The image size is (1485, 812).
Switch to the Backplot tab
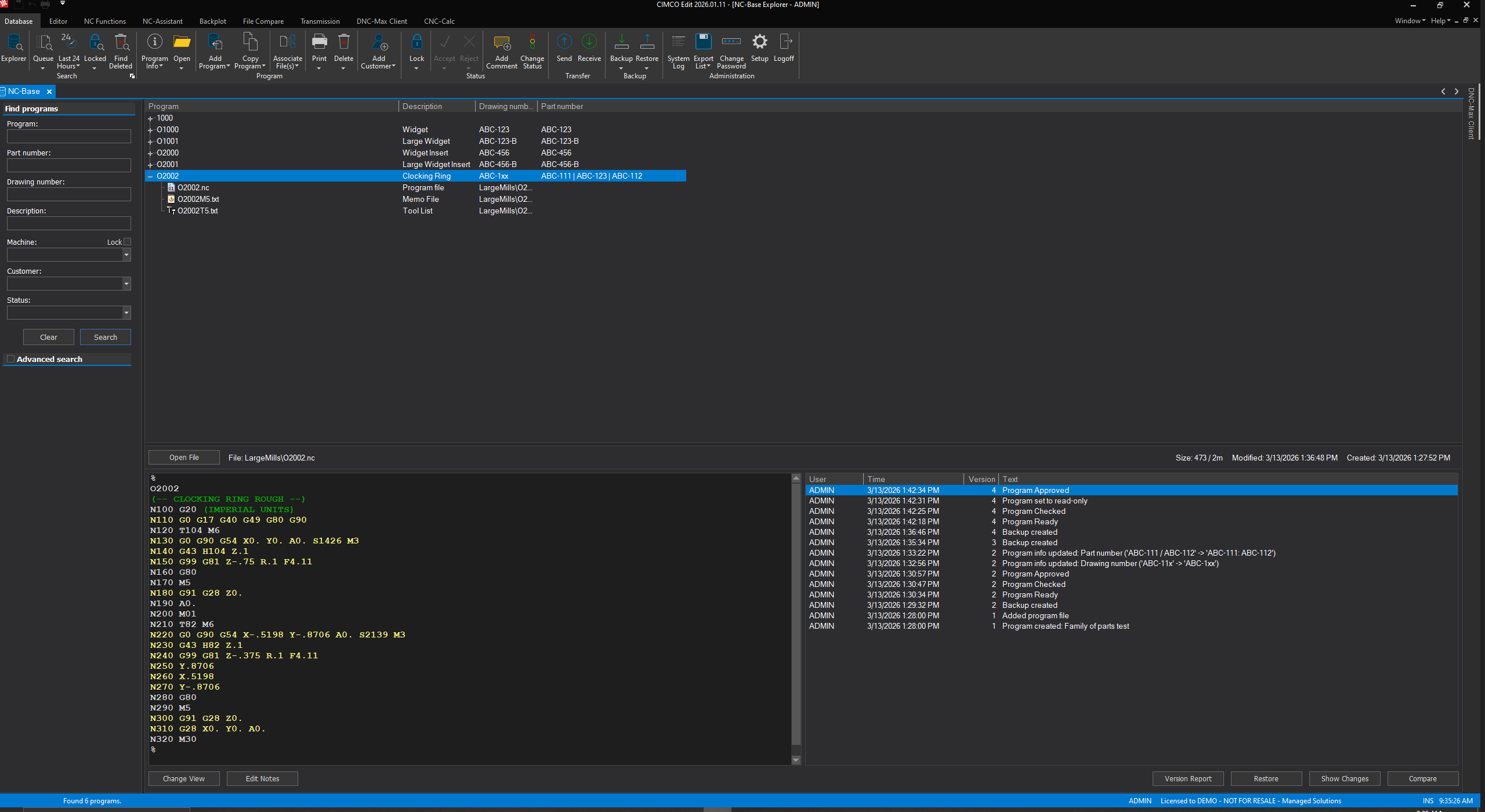click(x=213, y=21)
